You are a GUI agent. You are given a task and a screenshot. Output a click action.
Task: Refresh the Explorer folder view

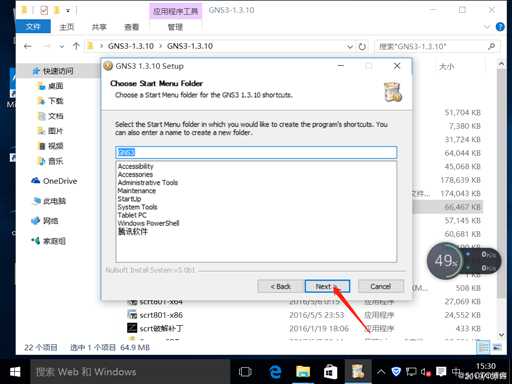[x=362, y=47]
